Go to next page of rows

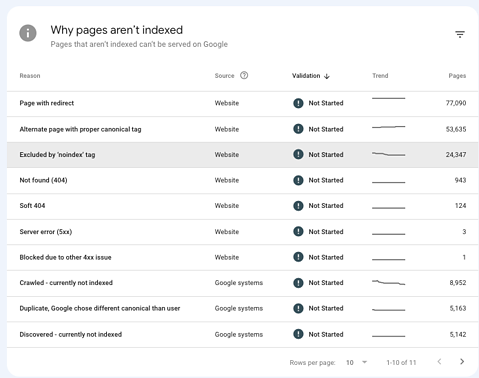tap(462, 362)
